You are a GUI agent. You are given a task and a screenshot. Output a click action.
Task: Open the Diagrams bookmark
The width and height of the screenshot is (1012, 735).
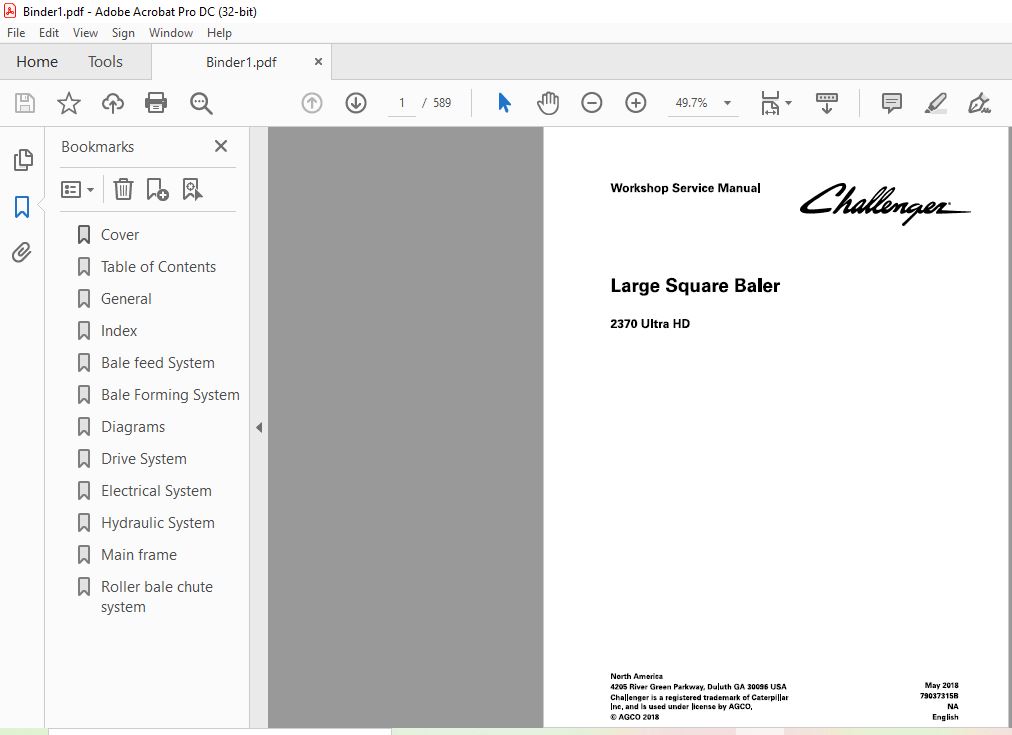(133, 427)
